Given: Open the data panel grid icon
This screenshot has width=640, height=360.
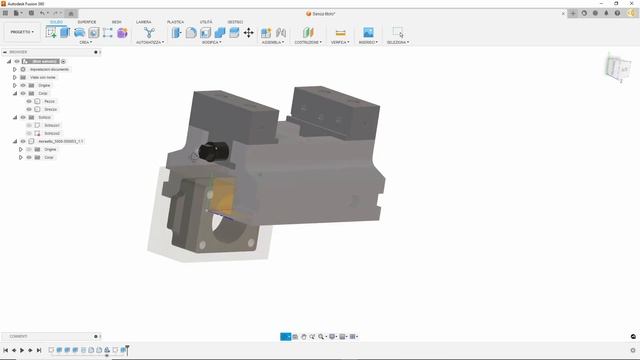Looking at the screenshot, I should [x=5, y=13].
